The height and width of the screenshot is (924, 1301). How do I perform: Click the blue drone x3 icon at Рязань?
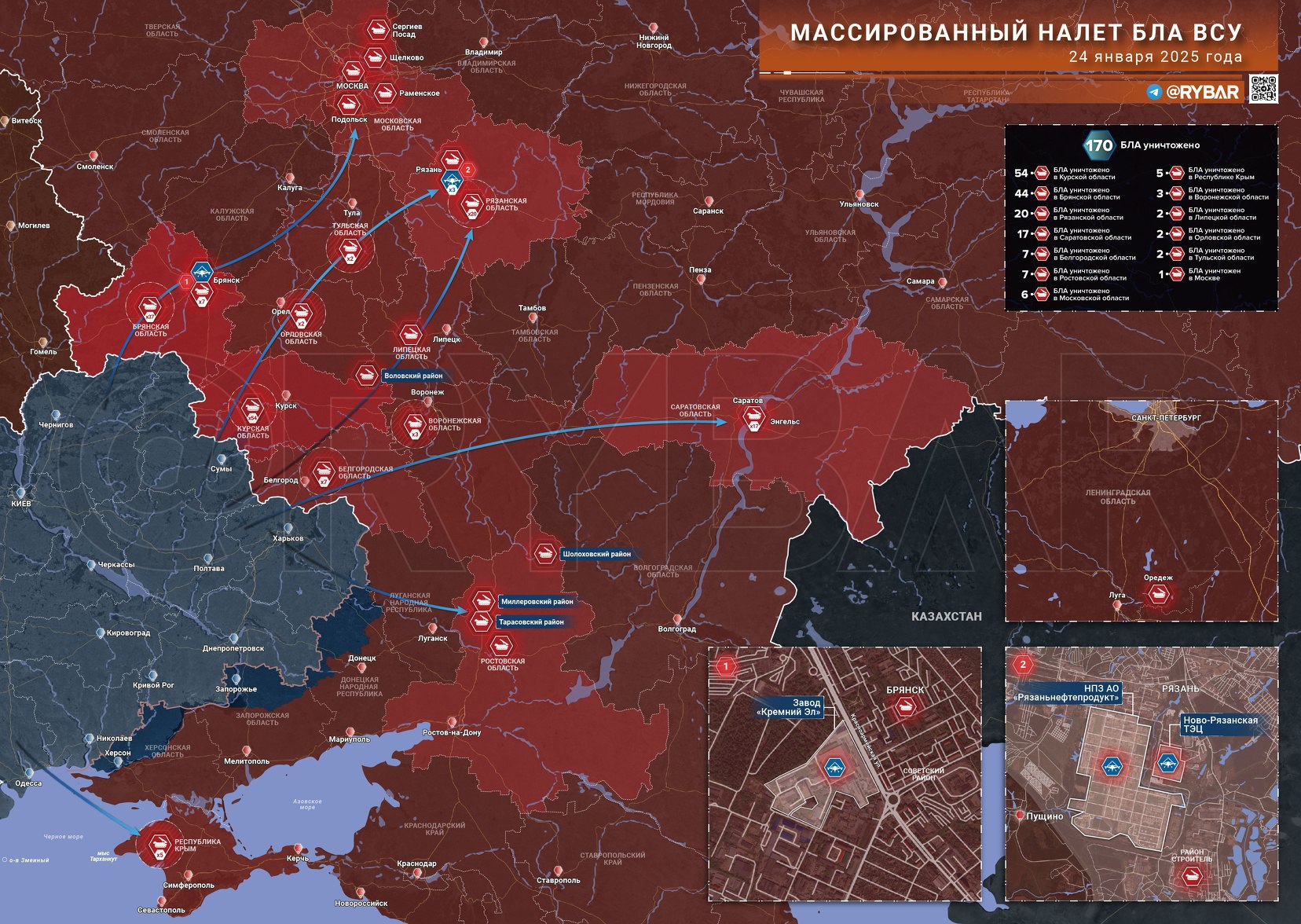point(452,182)
